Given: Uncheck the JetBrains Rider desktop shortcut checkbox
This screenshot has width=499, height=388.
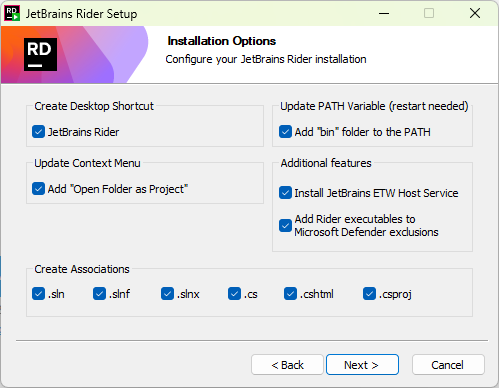Looking at the screenshot, I should (x=38, y=132).
